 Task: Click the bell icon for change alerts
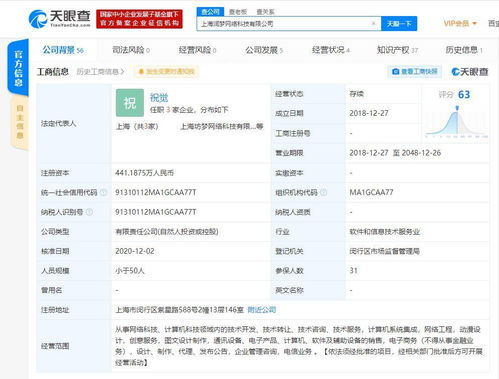coord(141,72)
